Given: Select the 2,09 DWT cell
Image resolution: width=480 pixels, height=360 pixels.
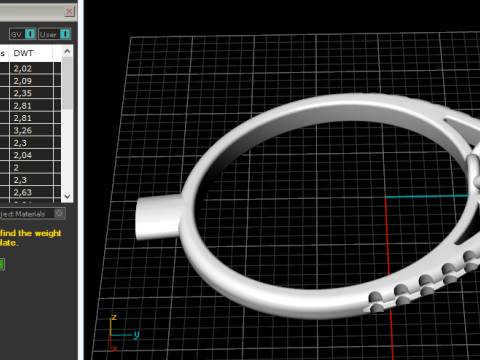Looking at the screenshot, I should 31,81.
